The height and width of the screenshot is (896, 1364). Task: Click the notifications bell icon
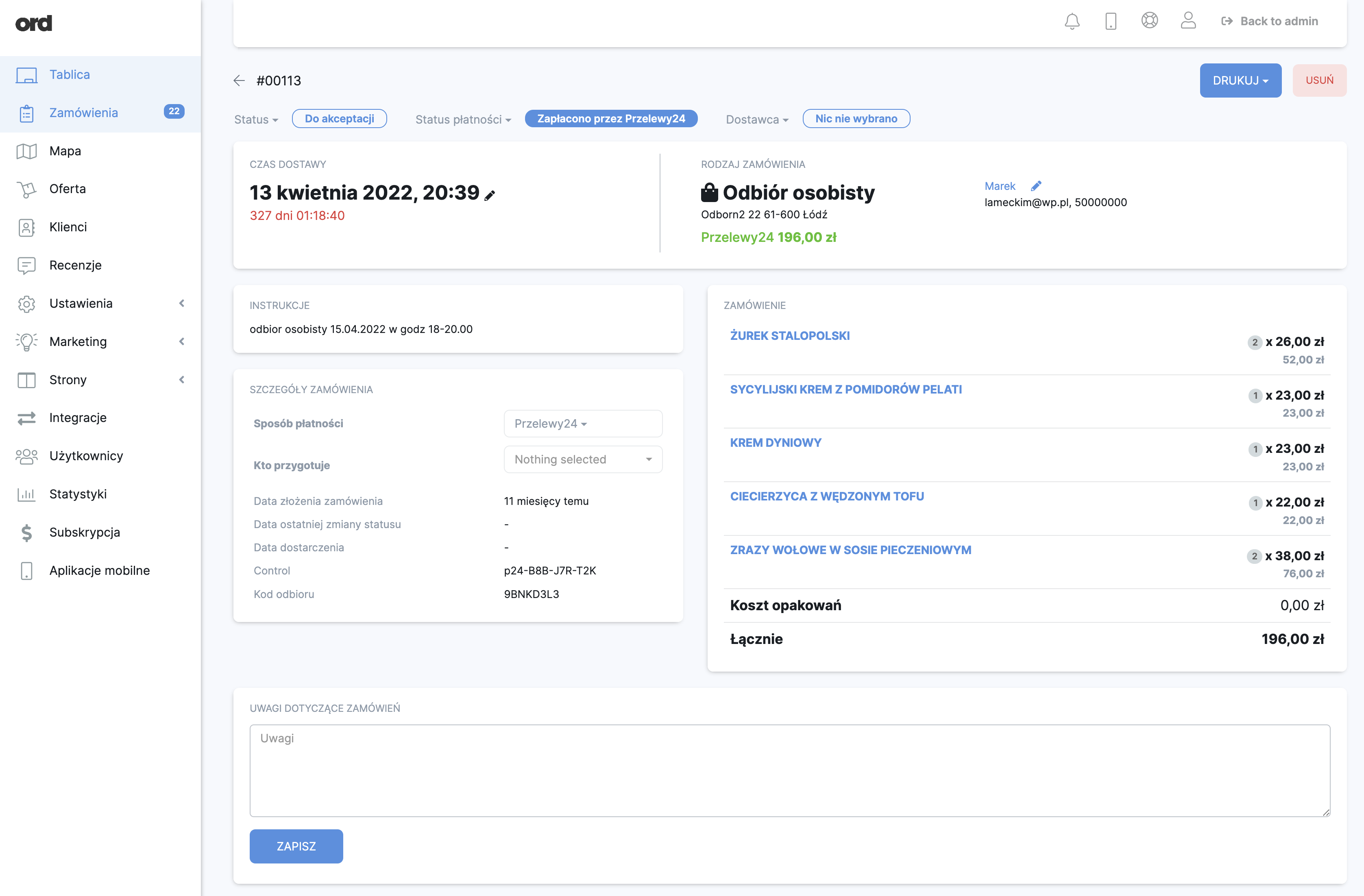(x=1072, y=21)
